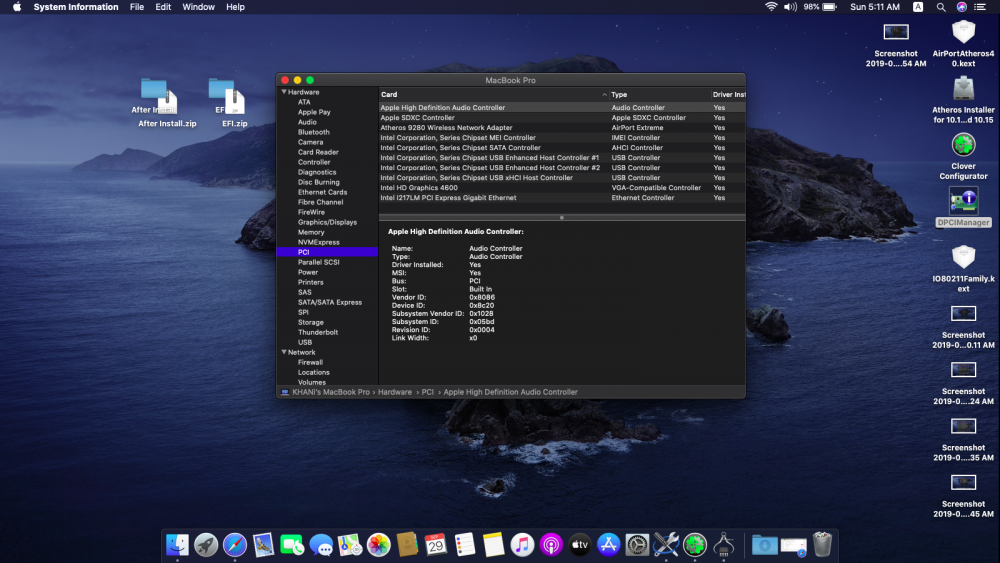Click split divider handle between panes
Screen dimensions: 1000x563
click(562, 218)
